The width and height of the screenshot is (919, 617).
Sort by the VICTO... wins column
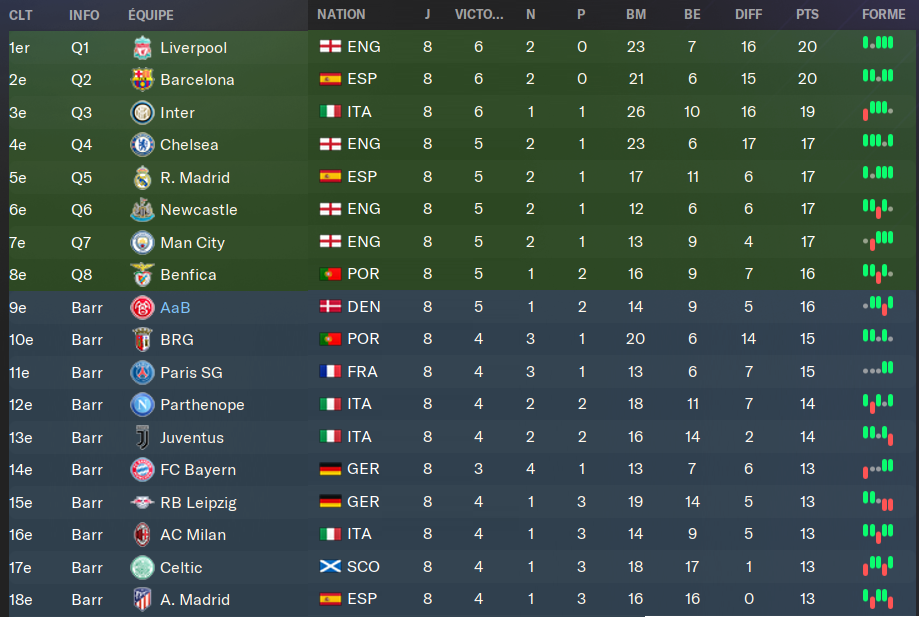click(479, 15)
